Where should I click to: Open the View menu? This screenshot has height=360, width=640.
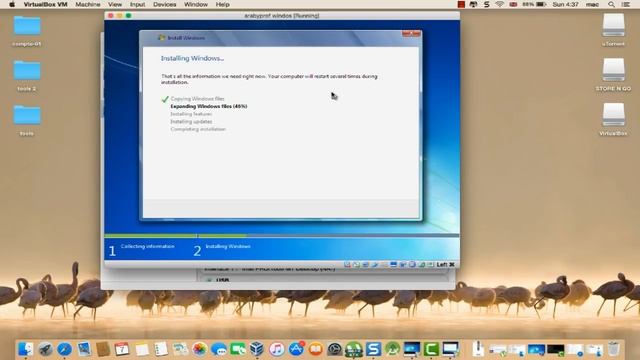point(115,4)
